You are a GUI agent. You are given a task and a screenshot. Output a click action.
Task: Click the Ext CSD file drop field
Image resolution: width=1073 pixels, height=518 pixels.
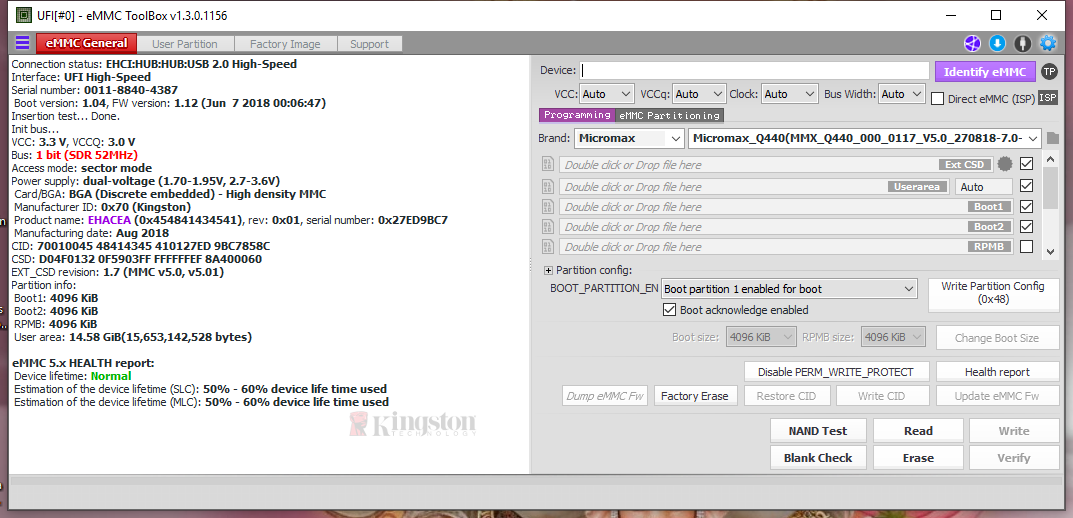776,164
